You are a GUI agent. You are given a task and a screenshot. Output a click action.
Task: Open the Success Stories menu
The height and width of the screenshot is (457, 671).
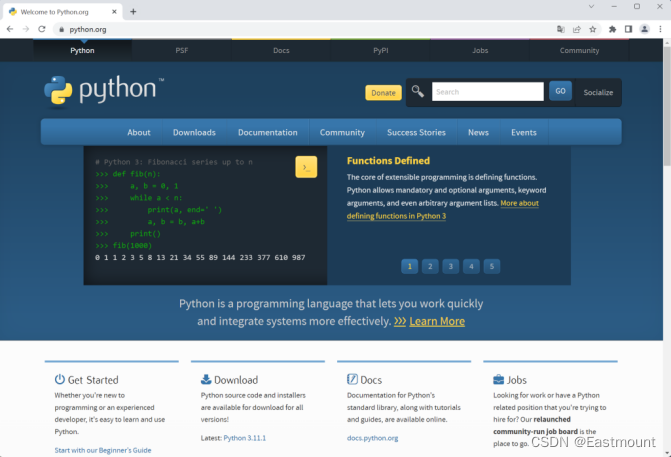(x=416, y=133)
